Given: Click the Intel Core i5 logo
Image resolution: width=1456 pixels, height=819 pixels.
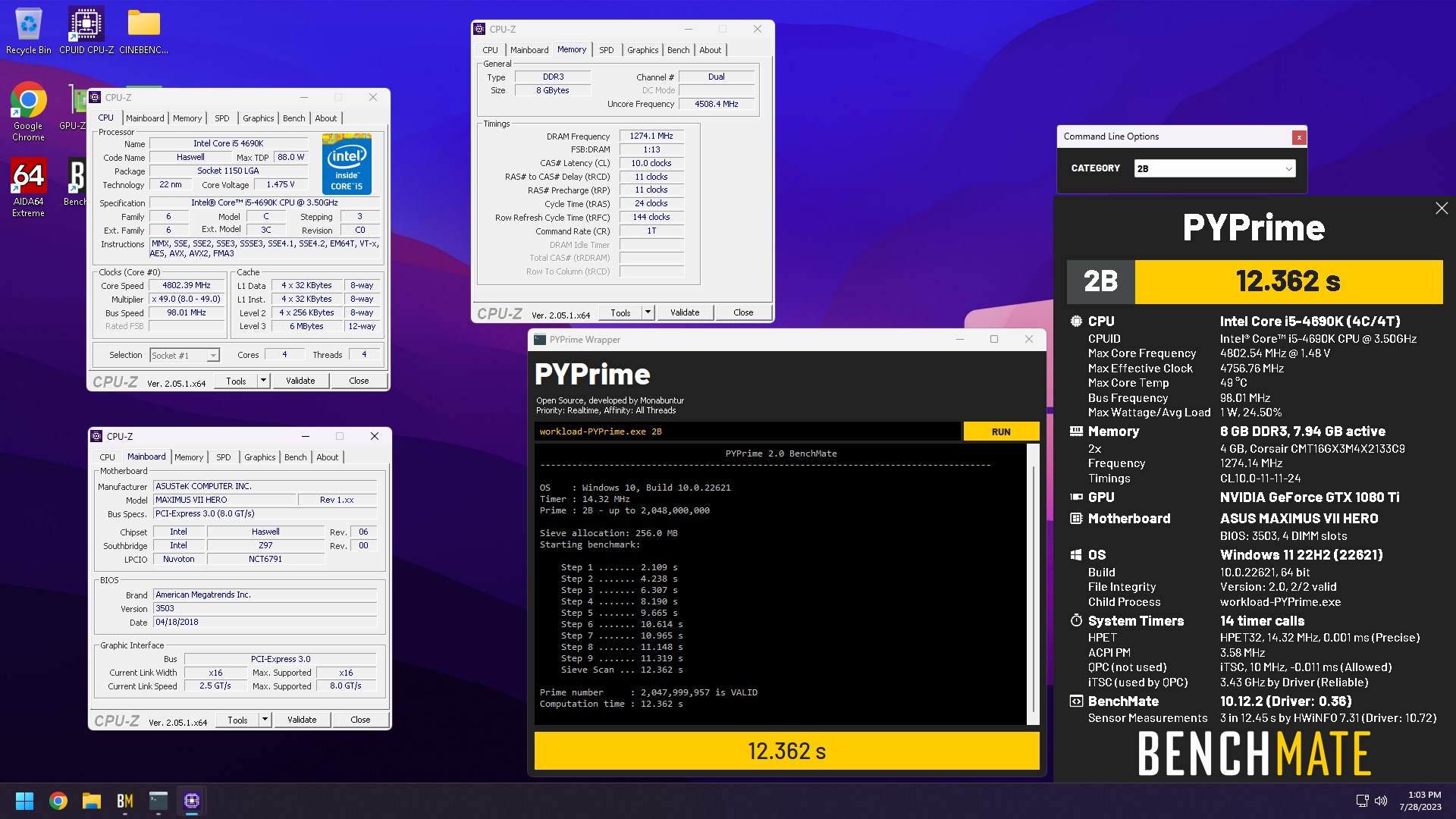Looking at the screenshot, I should click(347, 164).
